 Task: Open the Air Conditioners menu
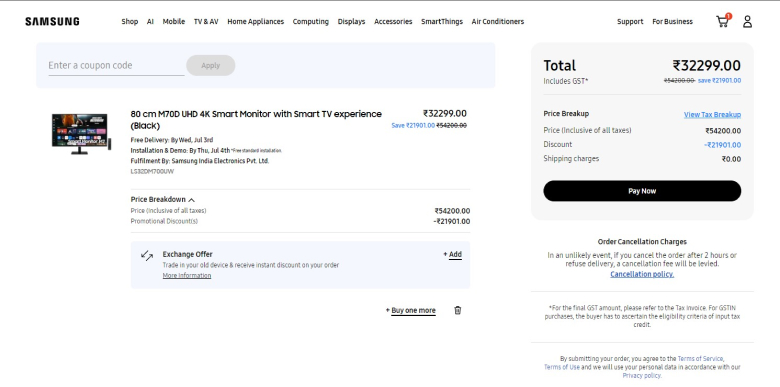point(498,21)
